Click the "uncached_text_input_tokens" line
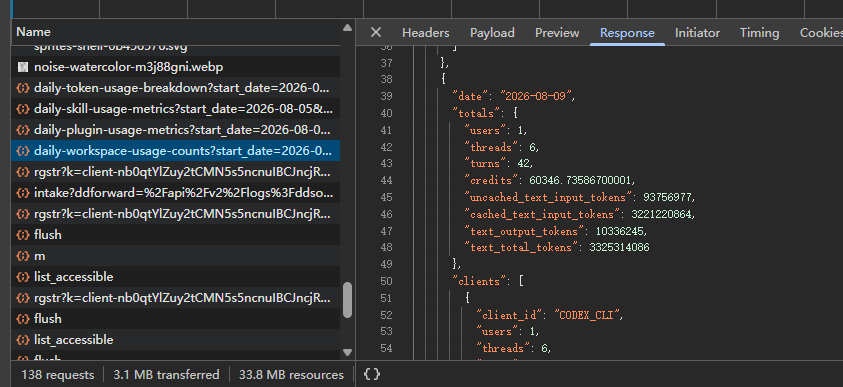The image size is (843, 387). tap(580, 197)
